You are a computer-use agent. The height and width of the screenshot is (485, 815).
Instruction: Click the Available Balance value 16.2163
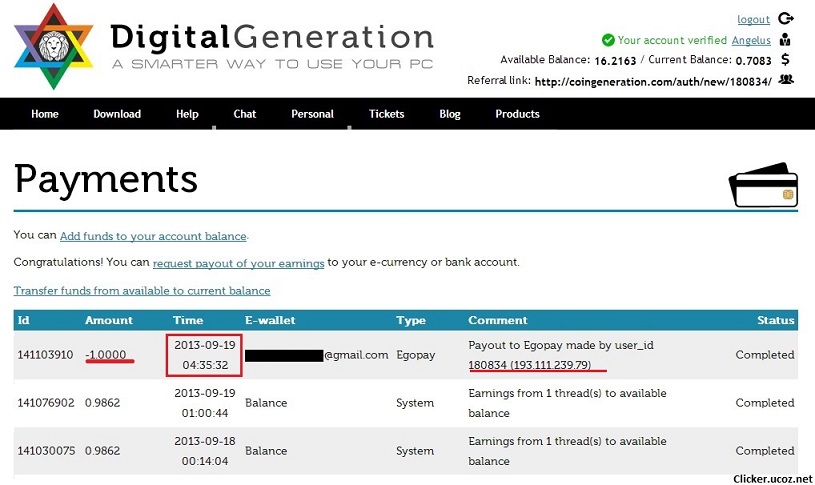pos(615,61)
